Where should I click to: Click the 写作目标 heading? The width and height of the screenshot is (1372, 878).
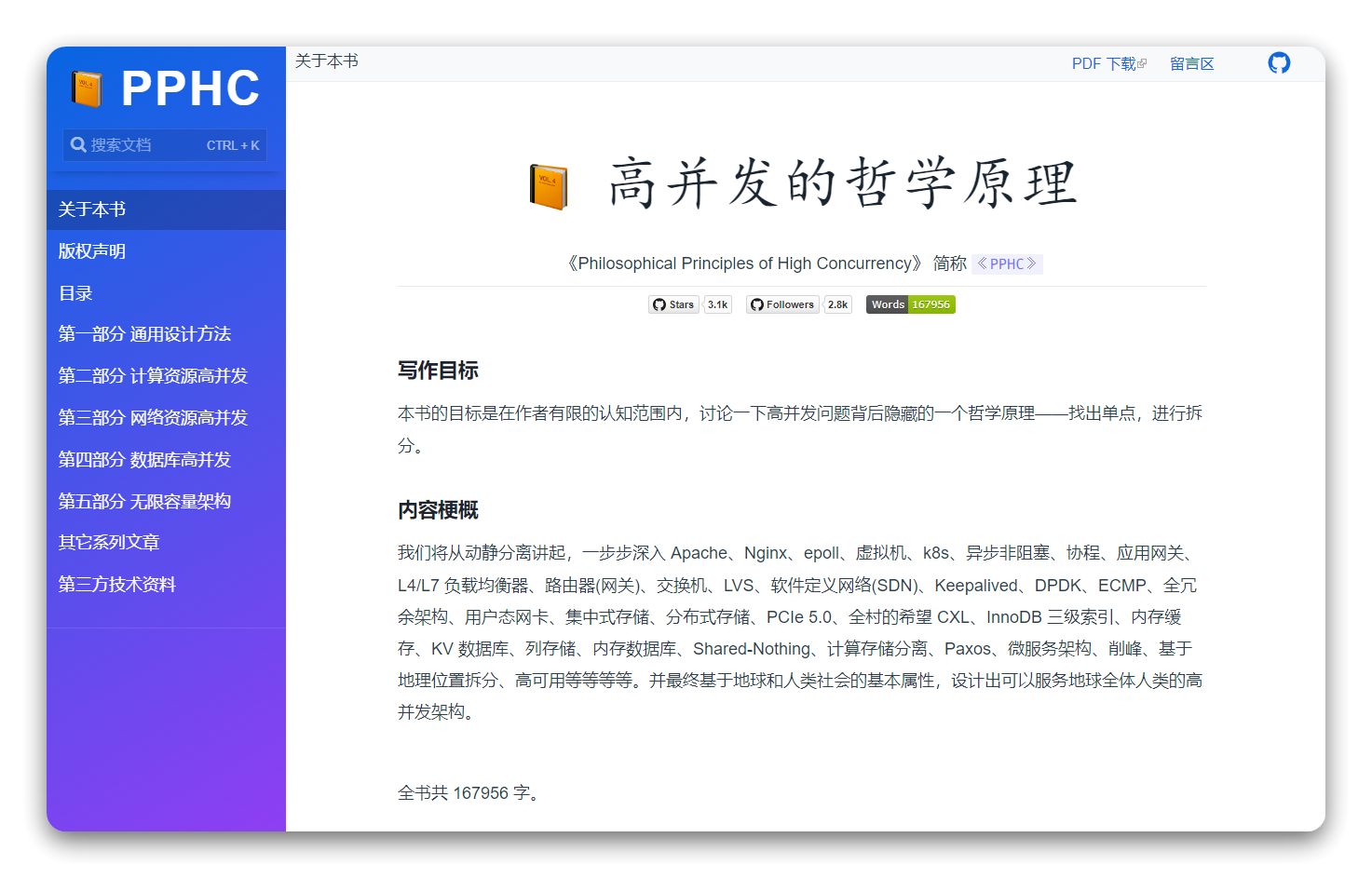pos(438,371)
